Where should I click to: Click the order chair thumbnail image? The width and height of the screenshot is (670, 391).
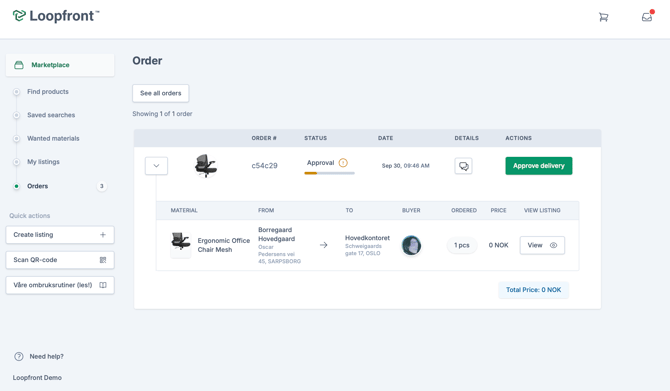click(x=206, y=166)
